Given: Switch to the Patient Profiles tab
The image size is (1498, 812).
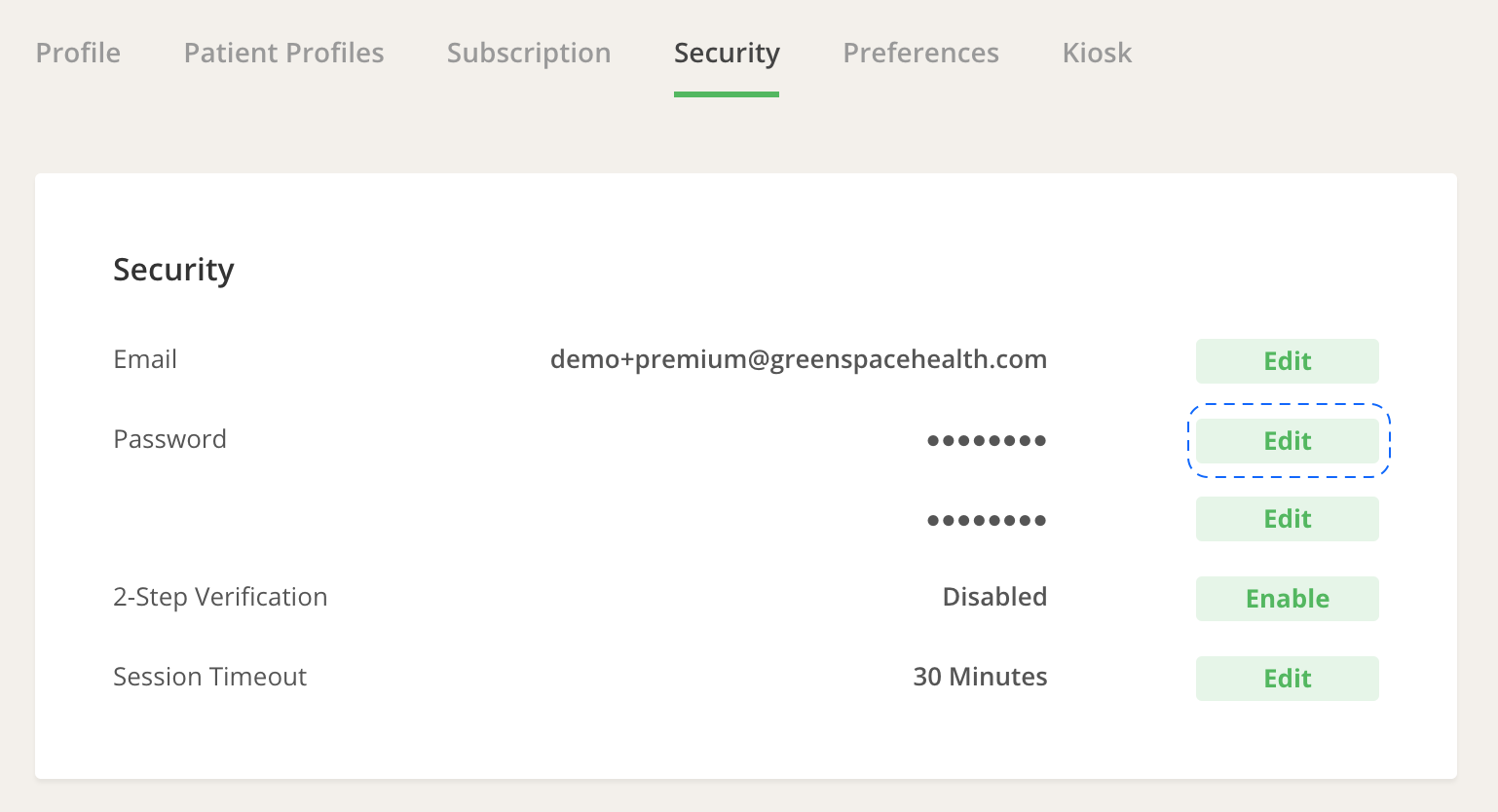Looking at the screenshot, I should (x=283, y=53).
